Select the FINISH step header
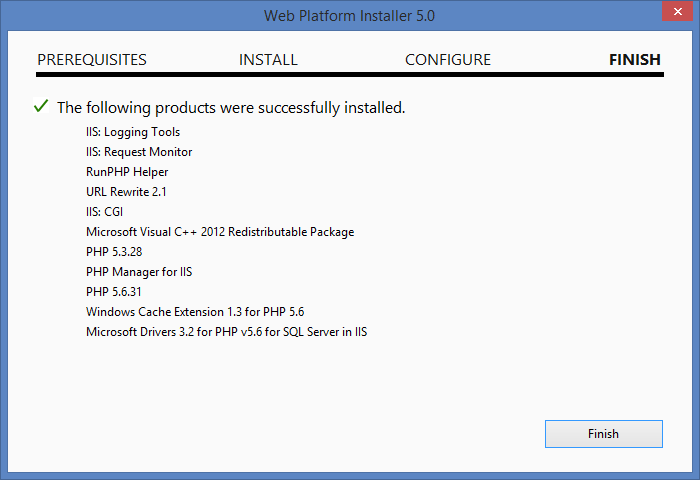 [x=635, y=60]
